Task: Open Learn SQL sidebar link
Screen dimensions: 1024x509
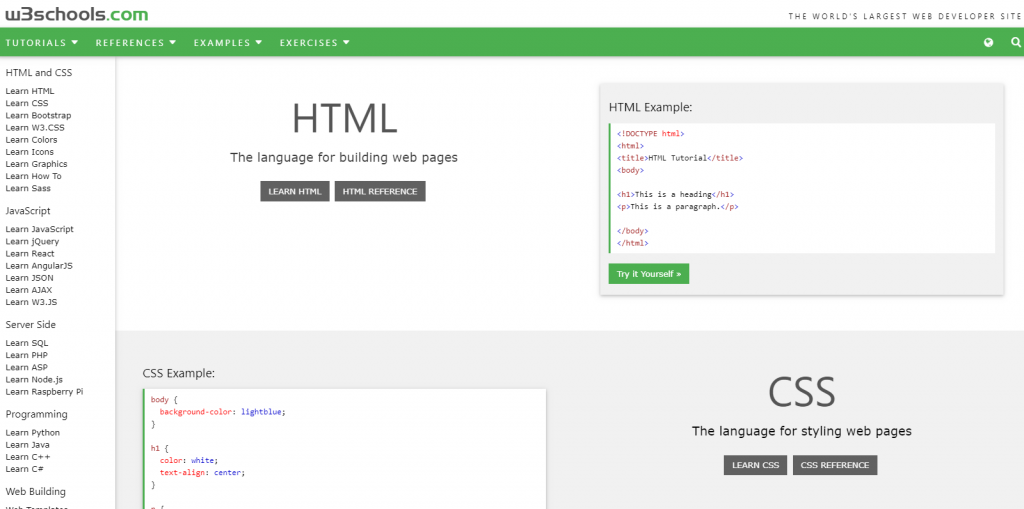Action: pos(27,343)
